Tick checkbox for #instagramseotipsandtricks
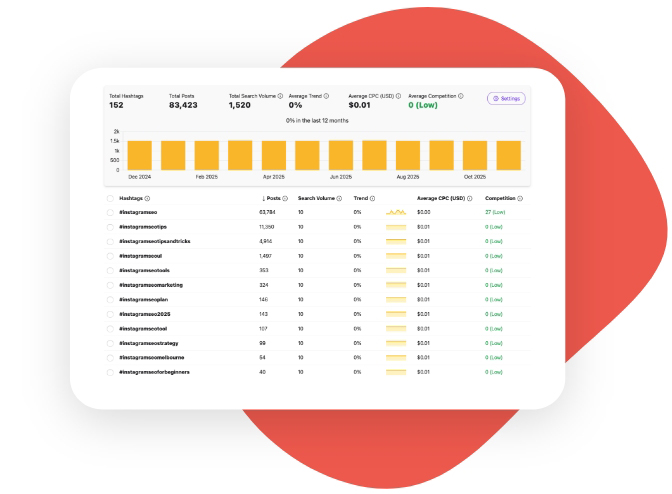Viewport: 672px width, 494px height. click(110, 242)
